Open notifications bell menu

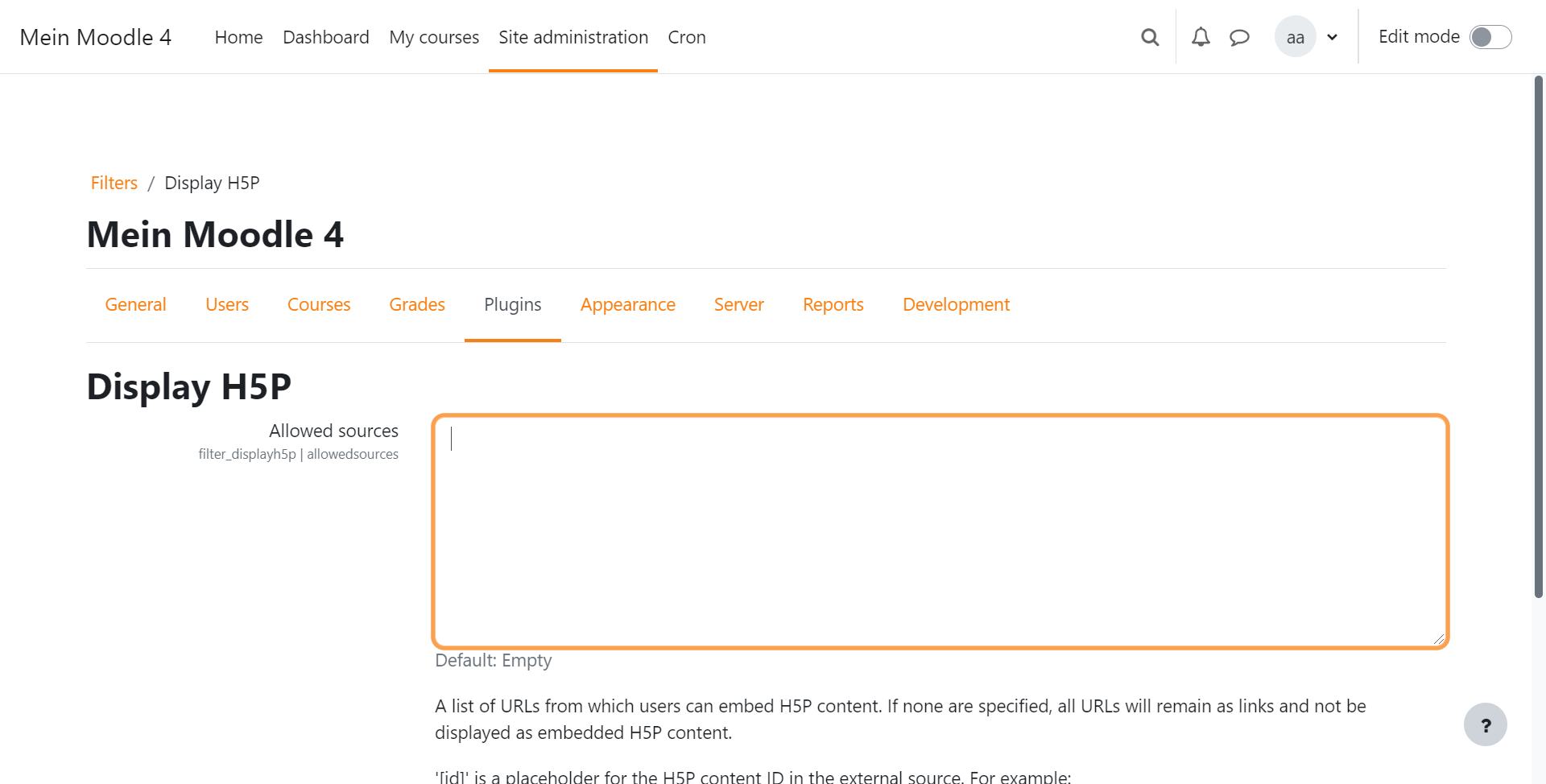[1201, 37]
